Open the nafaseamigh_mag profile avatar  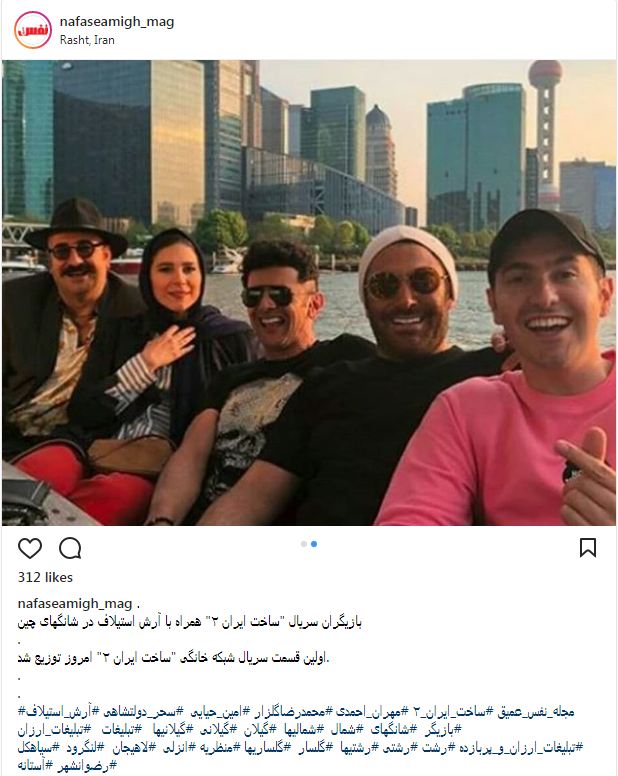click(x=33, y=30)
